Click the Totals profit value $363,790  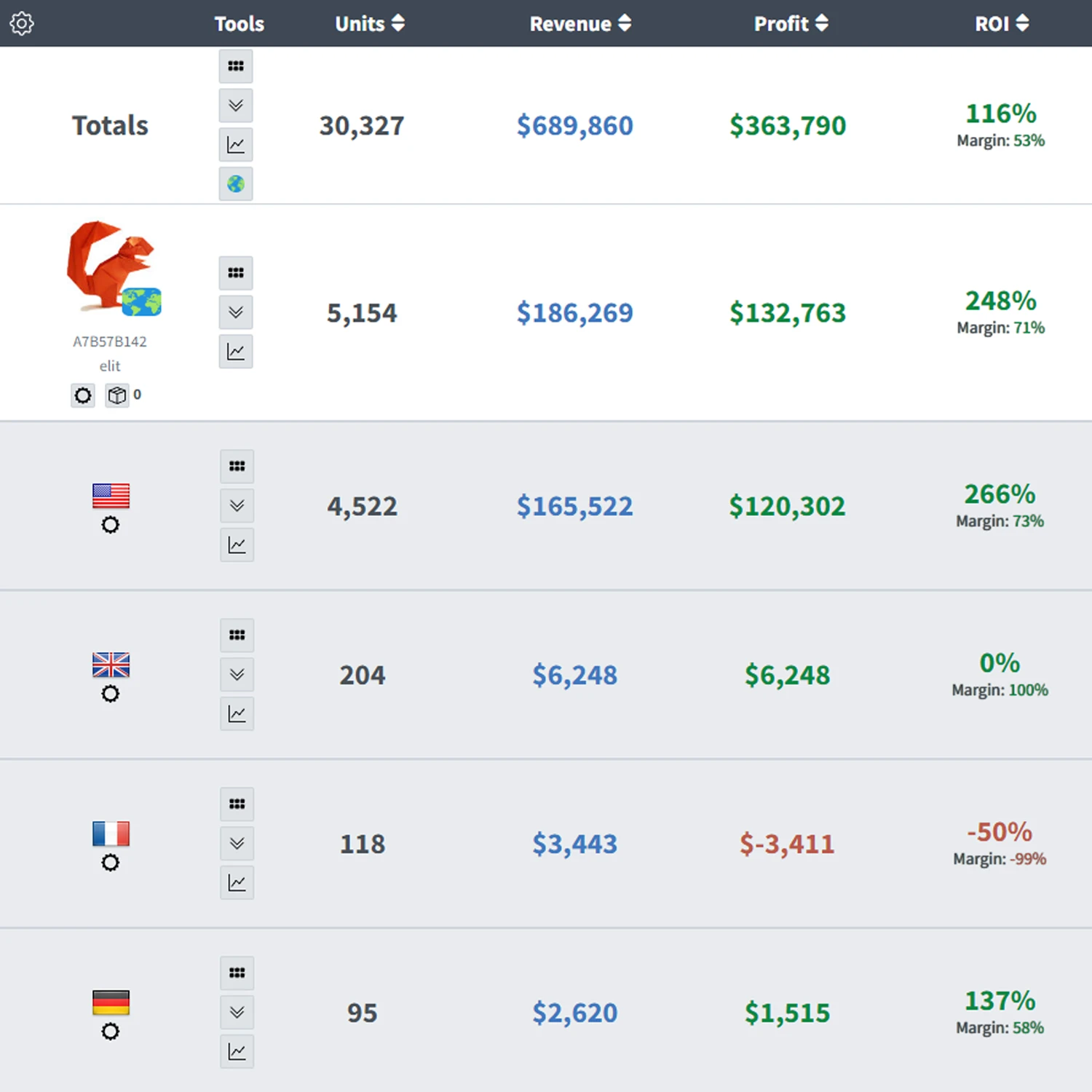click(788, 126)
